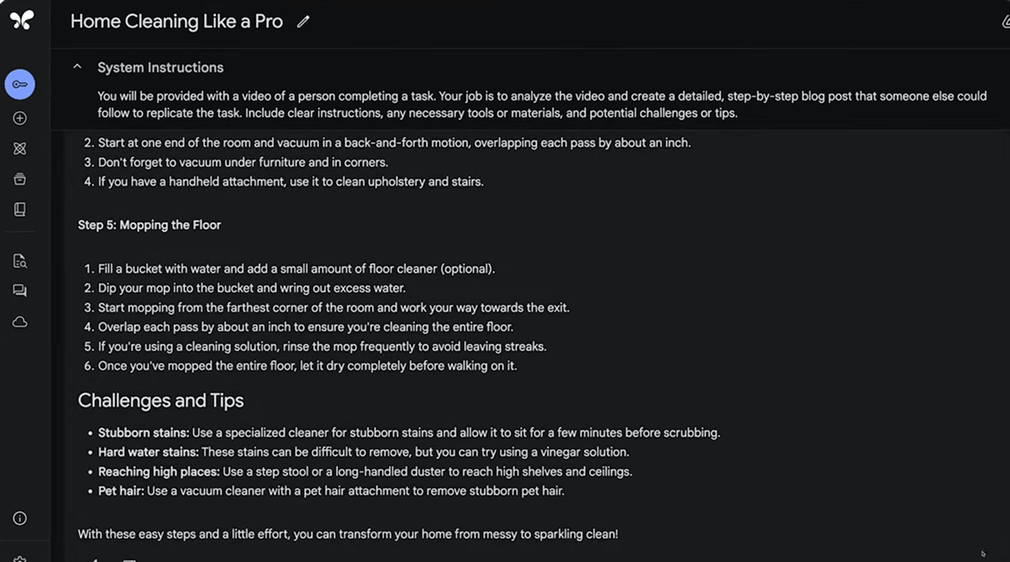Click the 'Challenges and Tips' heading

161,400
